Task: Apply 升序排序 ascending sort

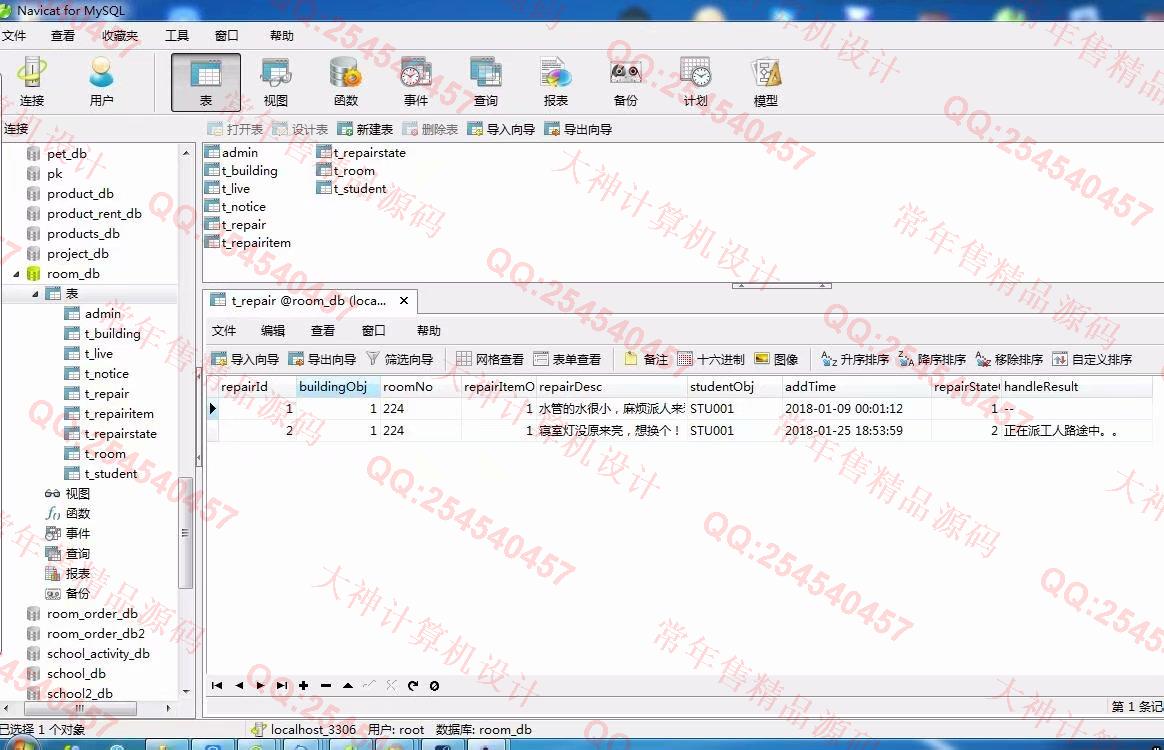Action: pos(855,359)
